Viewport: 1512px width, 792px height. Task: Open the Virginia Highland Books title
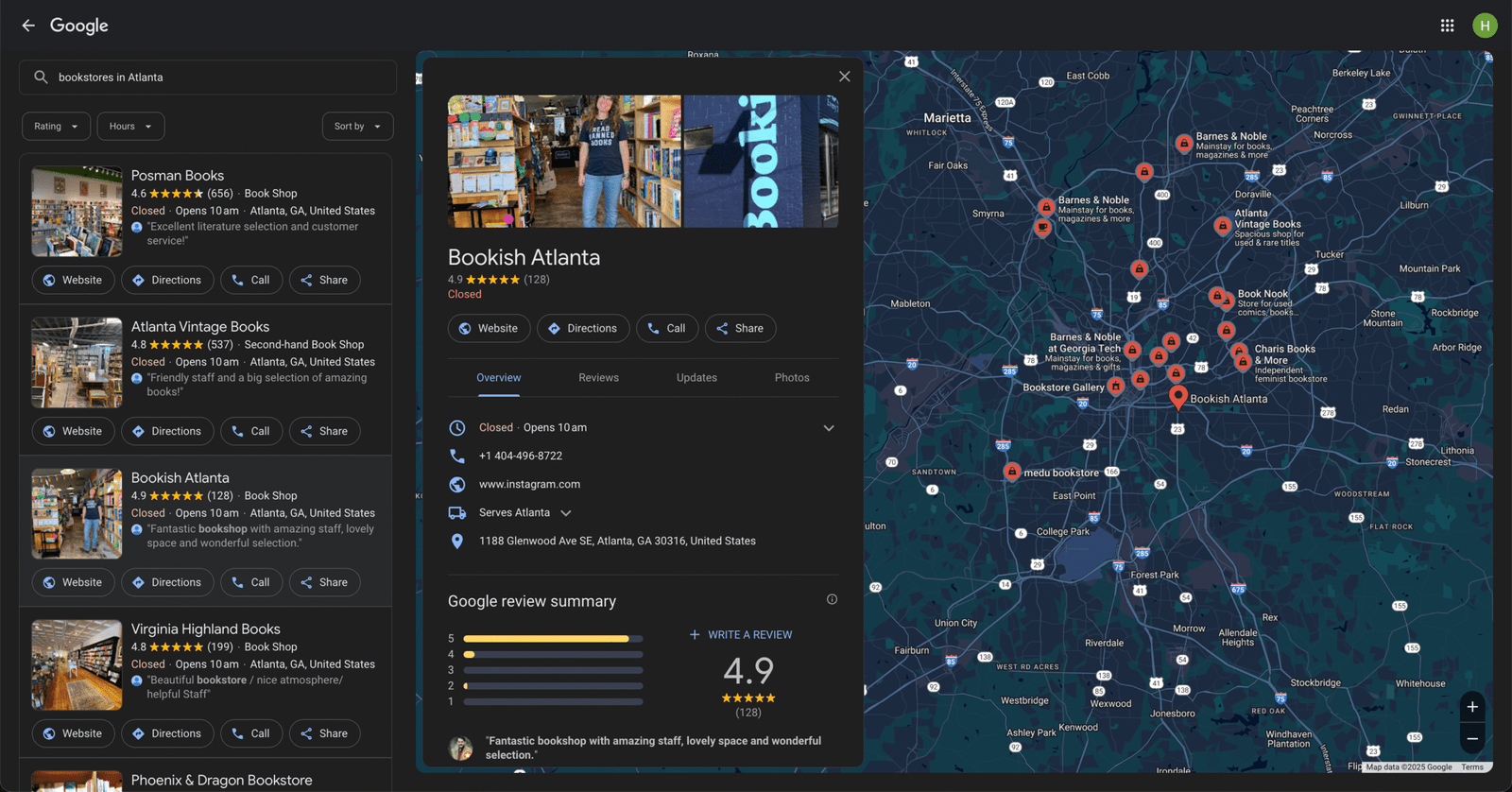[206, 628]
